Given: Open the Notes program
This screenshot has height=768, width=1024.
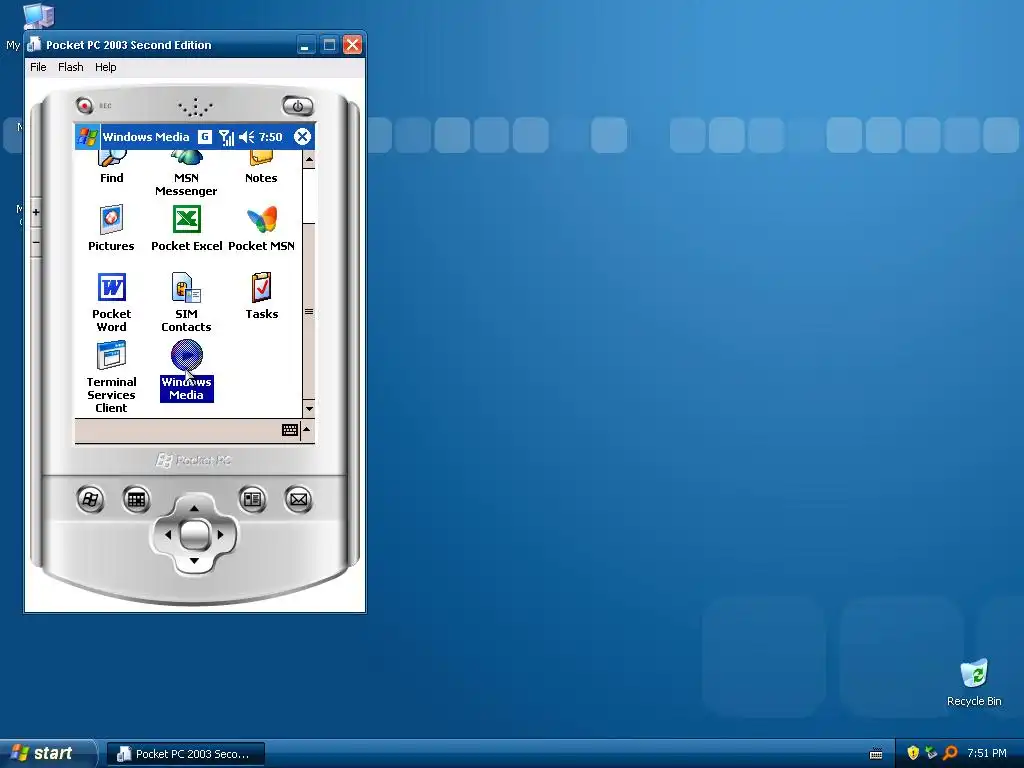Looking at the screenshot, I should coord(261,166).
